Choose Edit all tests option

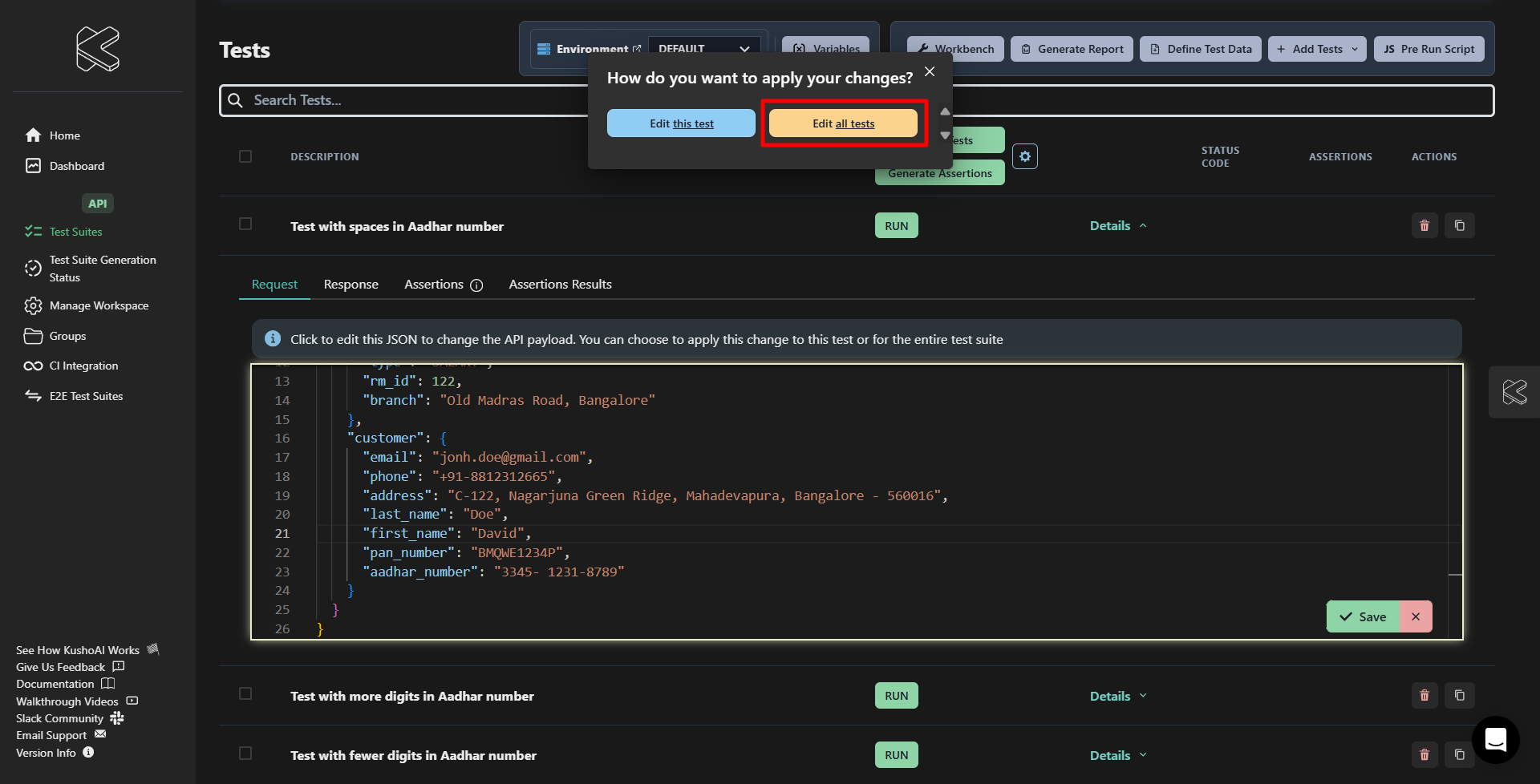click(x=843, y=123)
